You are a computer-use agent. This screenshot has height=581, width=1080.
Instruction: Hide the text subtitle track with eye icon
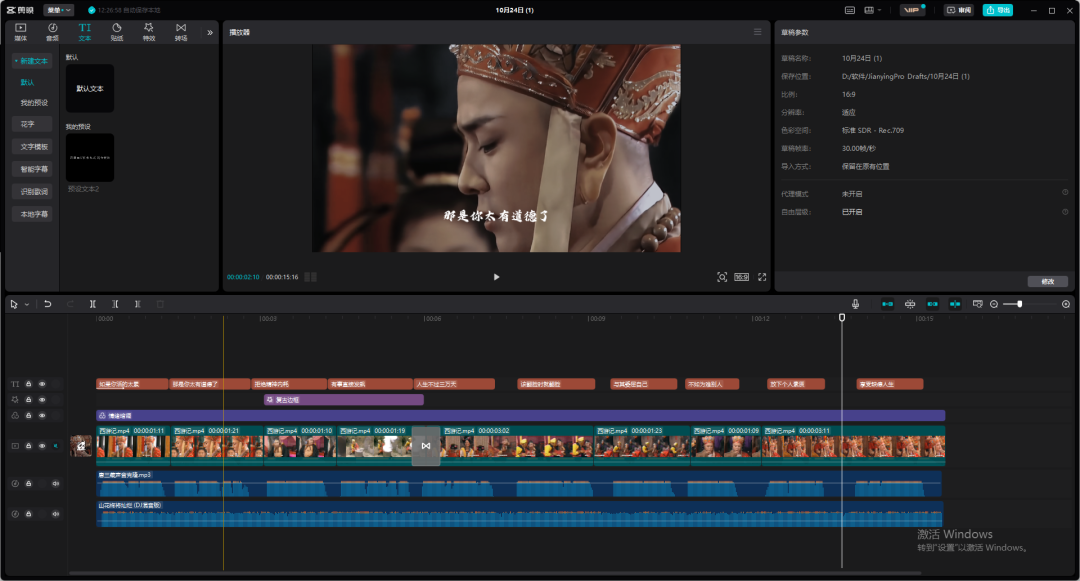pos(42,384)
